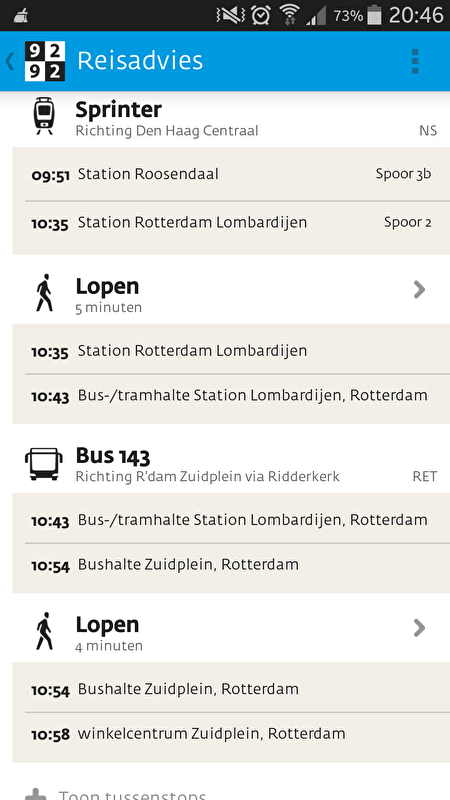Tap the Wi-Fi status bar icon
Image resolution: width=450 pixels, height=800 pixels.
pos(289,15)
